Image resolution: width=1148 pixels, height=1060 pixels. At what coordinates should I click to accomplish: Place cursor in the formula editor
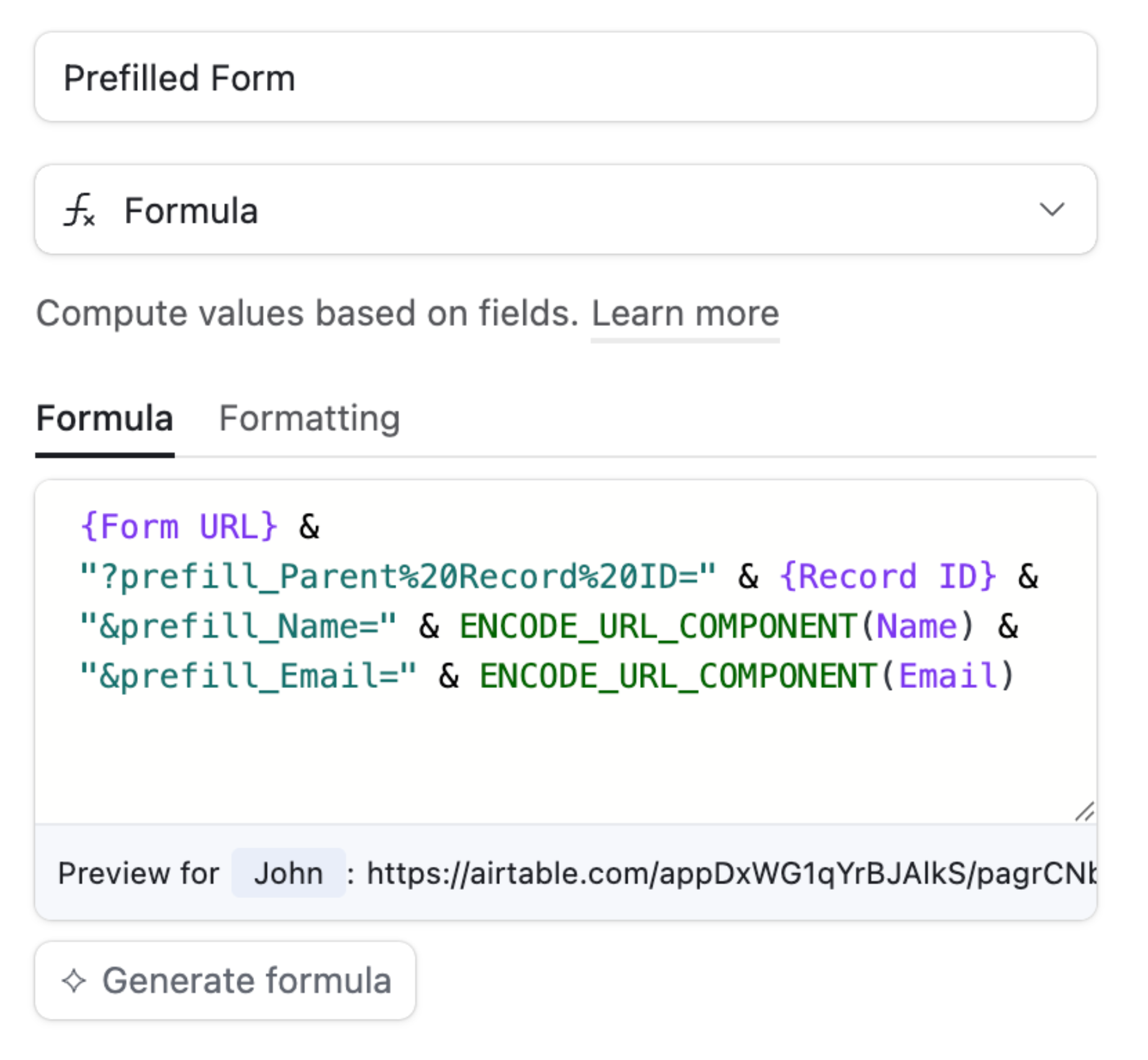click(559, 745)
